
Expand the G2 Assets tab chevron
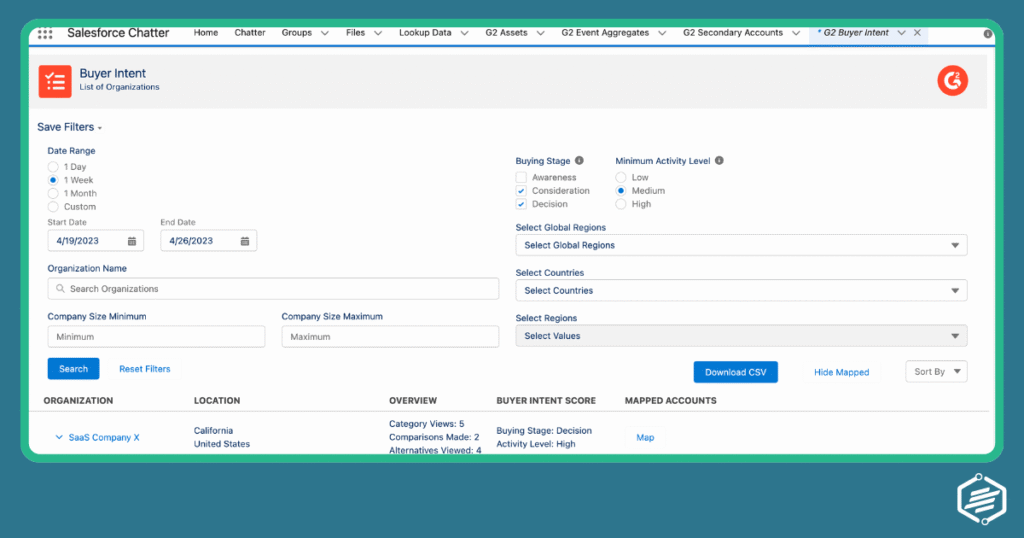pyautogui.click(x=540, y=33)
